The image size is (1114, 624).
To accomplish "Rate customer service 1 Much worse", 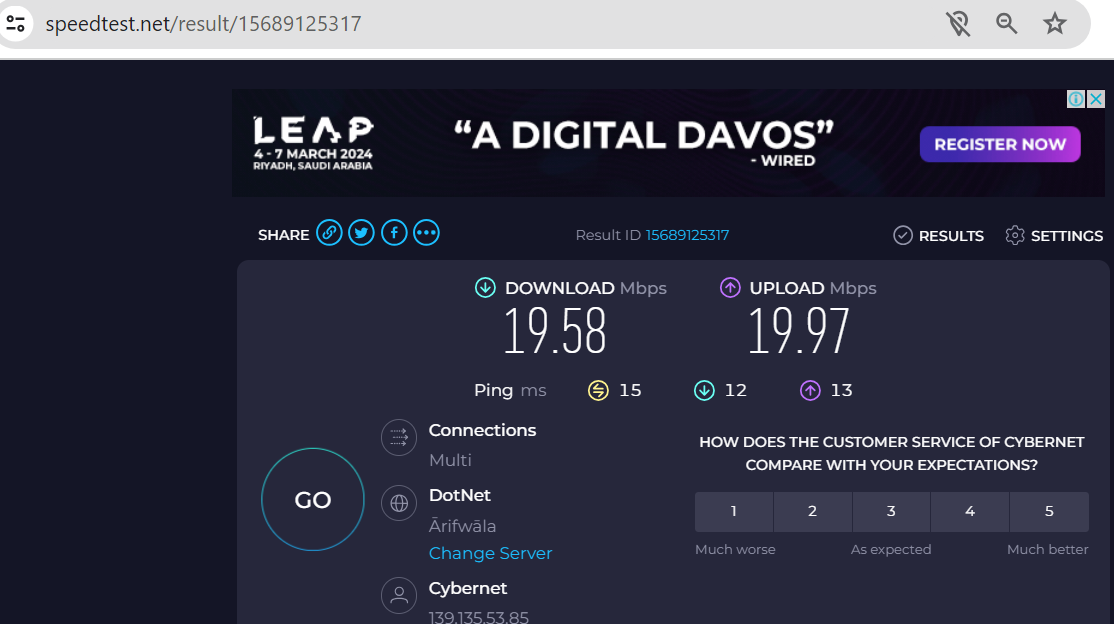I will tap(734, 512).
